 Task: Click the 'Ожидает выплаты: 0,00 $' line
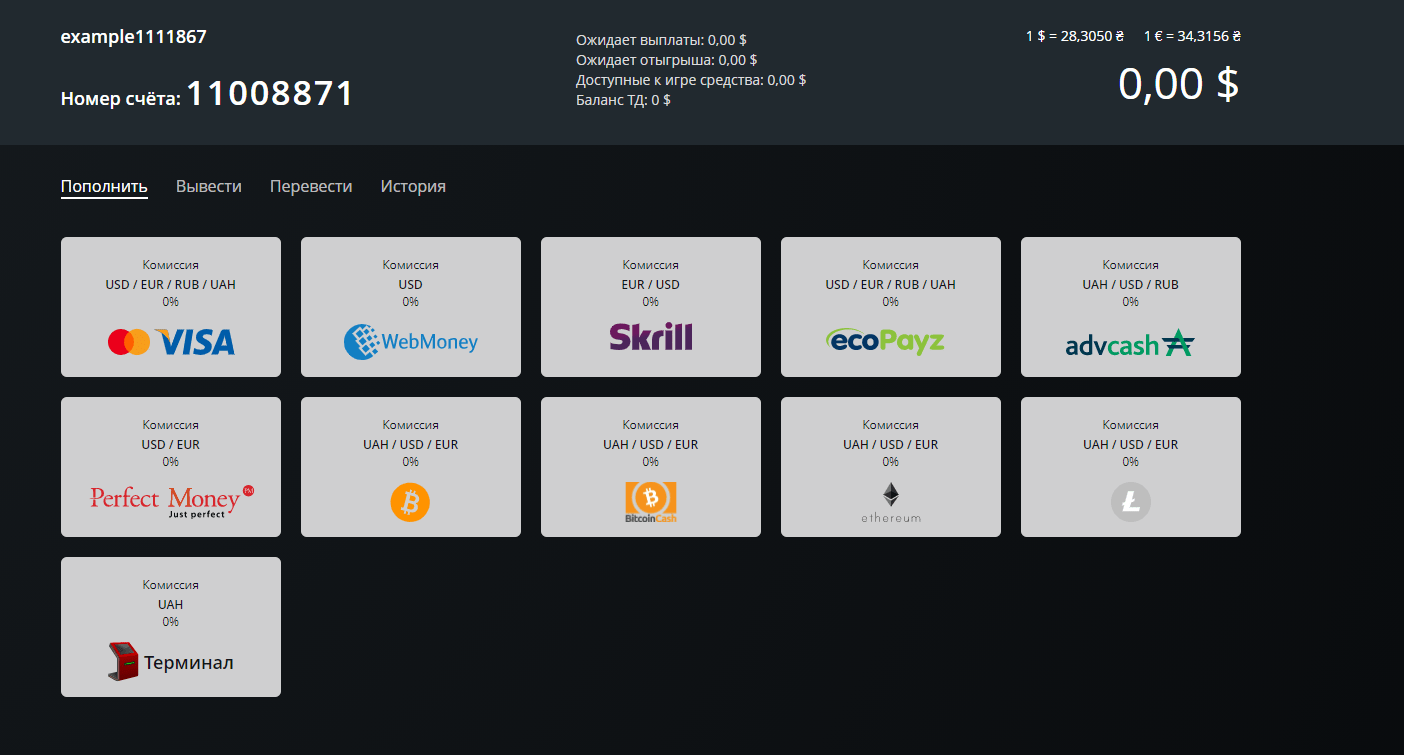point(661,40)
